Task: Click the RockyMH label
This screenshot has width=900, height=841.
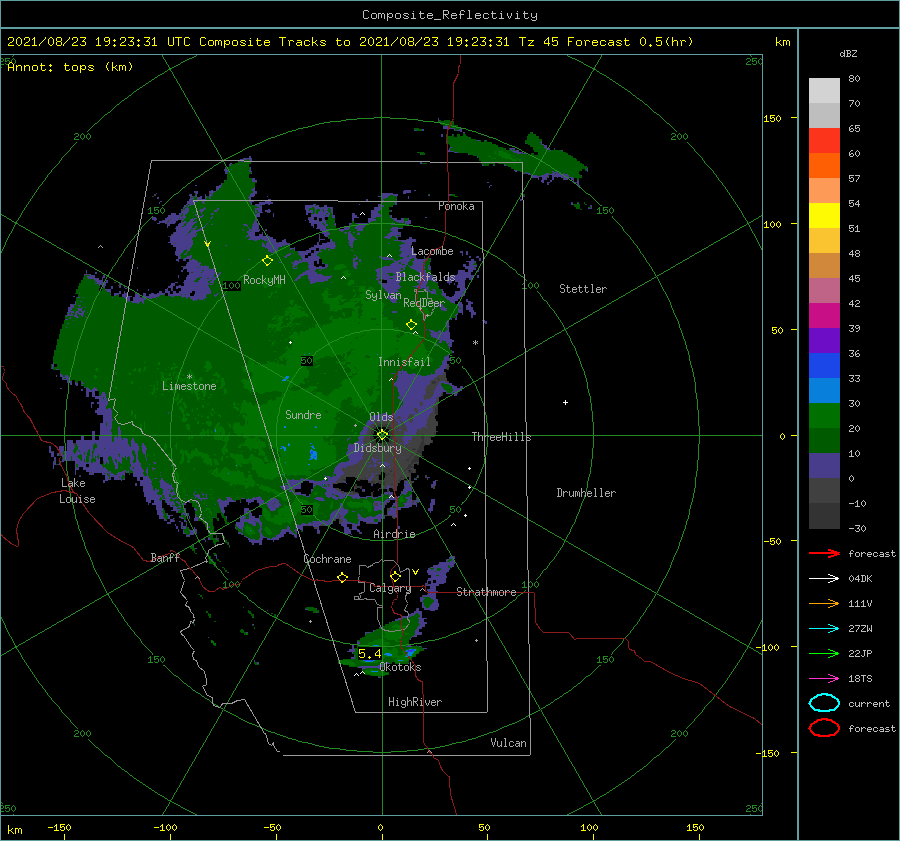Action: [264, 280]
